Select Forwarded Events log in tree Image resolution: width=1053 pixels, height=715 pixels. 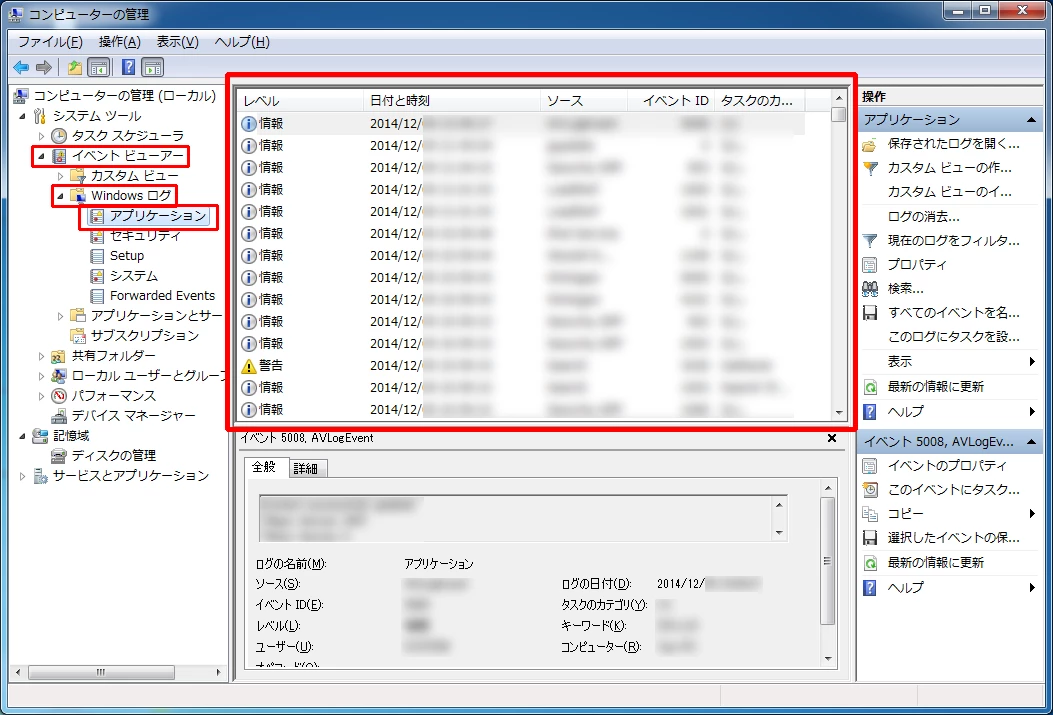[x=163, y=295]
